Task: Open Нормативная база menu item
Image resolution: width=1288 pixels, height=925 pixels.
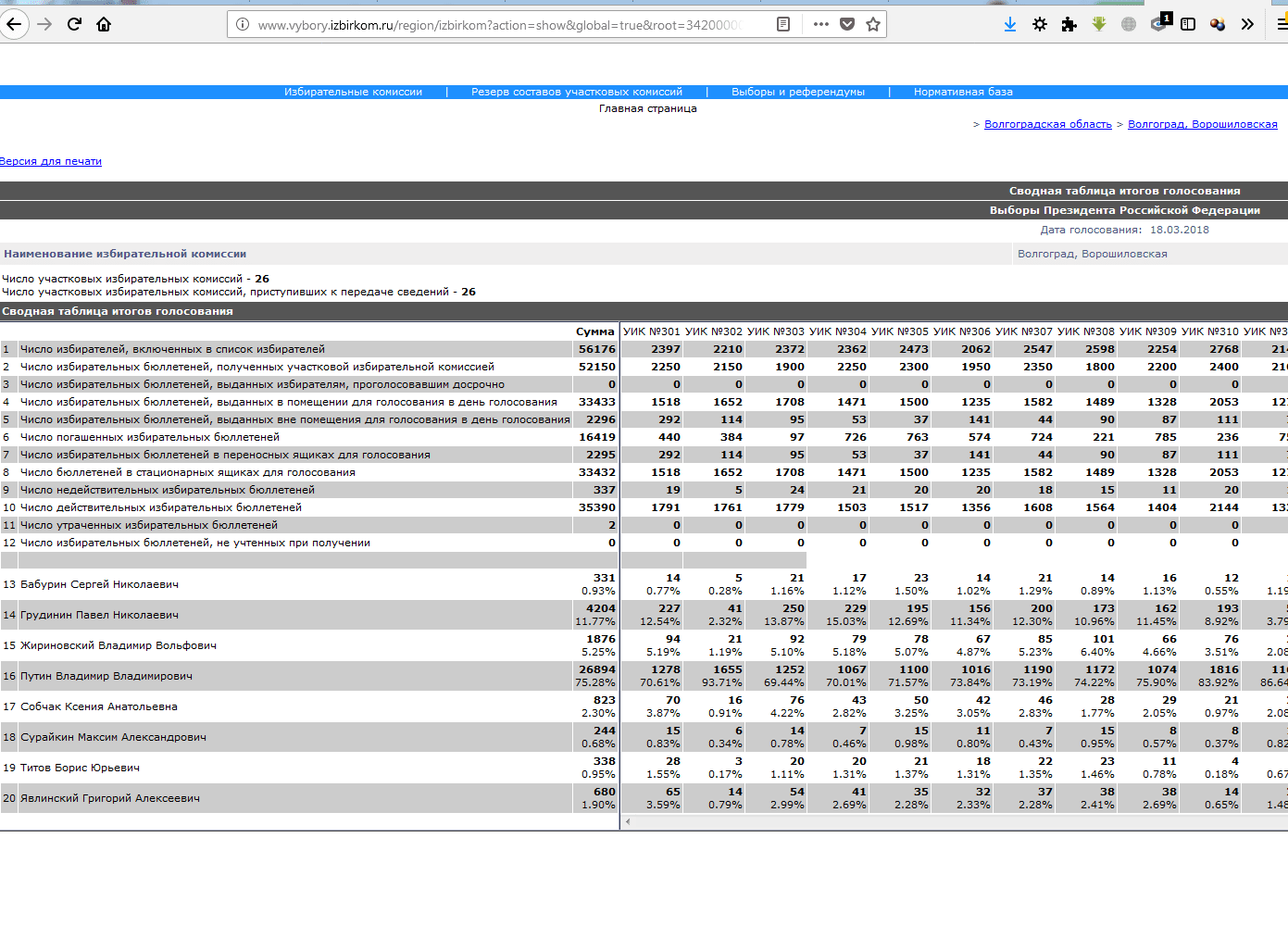Action: click(x=963, y=92)
